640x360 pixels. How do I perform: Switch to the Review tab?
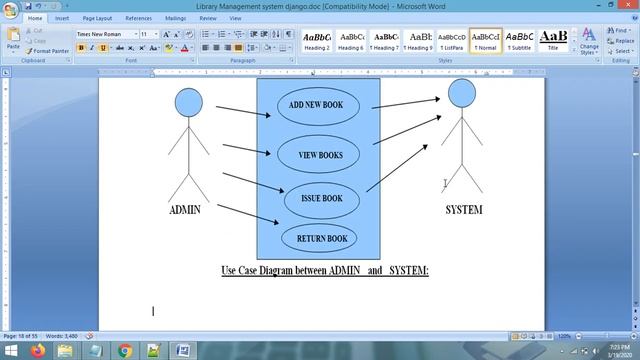[208, 18]
